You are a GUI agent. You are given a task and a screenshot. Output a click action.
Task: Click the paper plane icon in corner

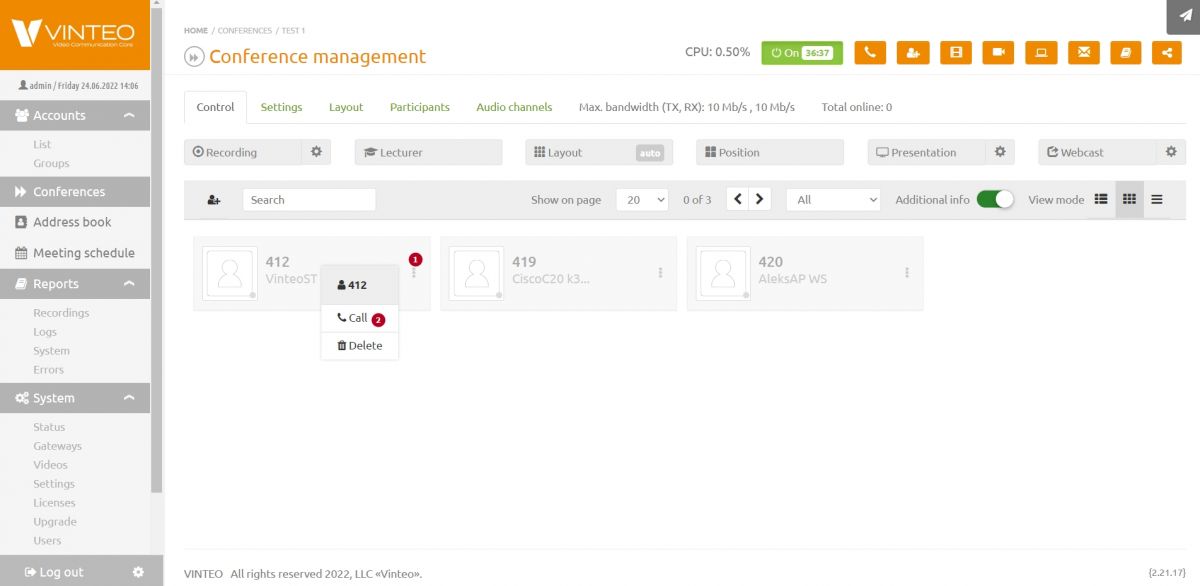[1184, 16]
